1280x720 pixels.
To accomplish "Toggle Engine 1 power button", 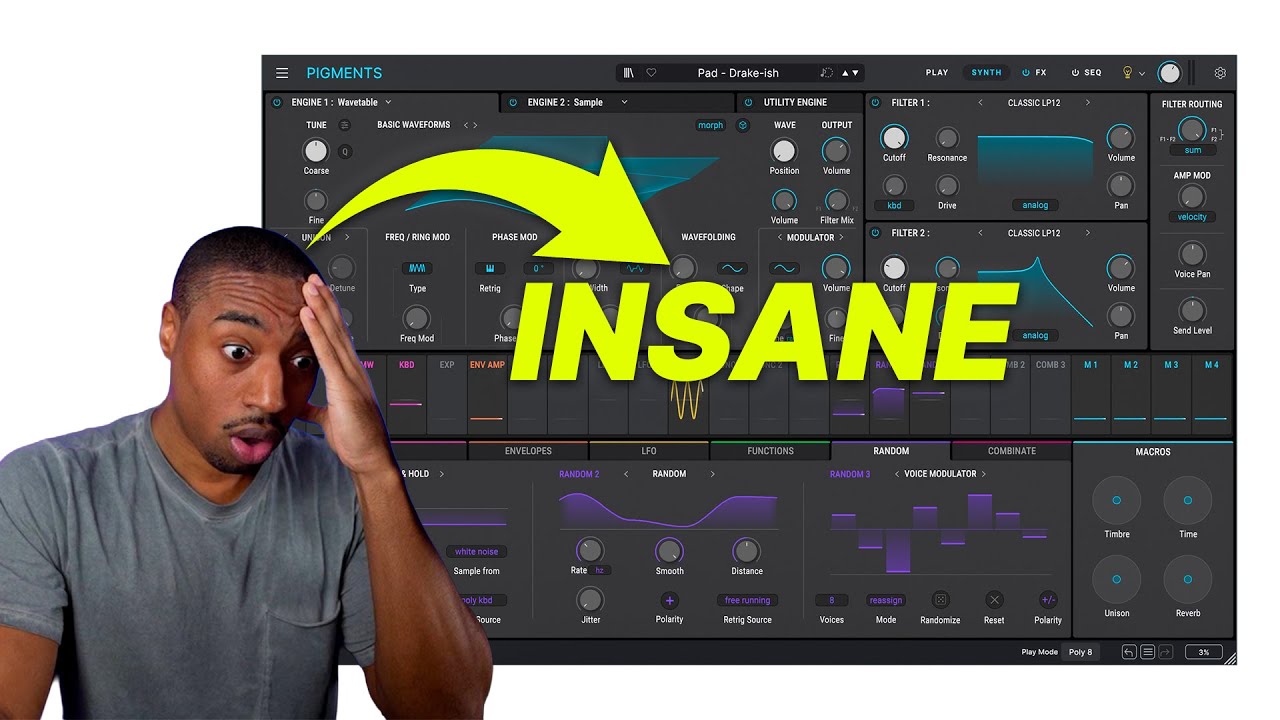I will pyautogui.click(x=277, y=102).
